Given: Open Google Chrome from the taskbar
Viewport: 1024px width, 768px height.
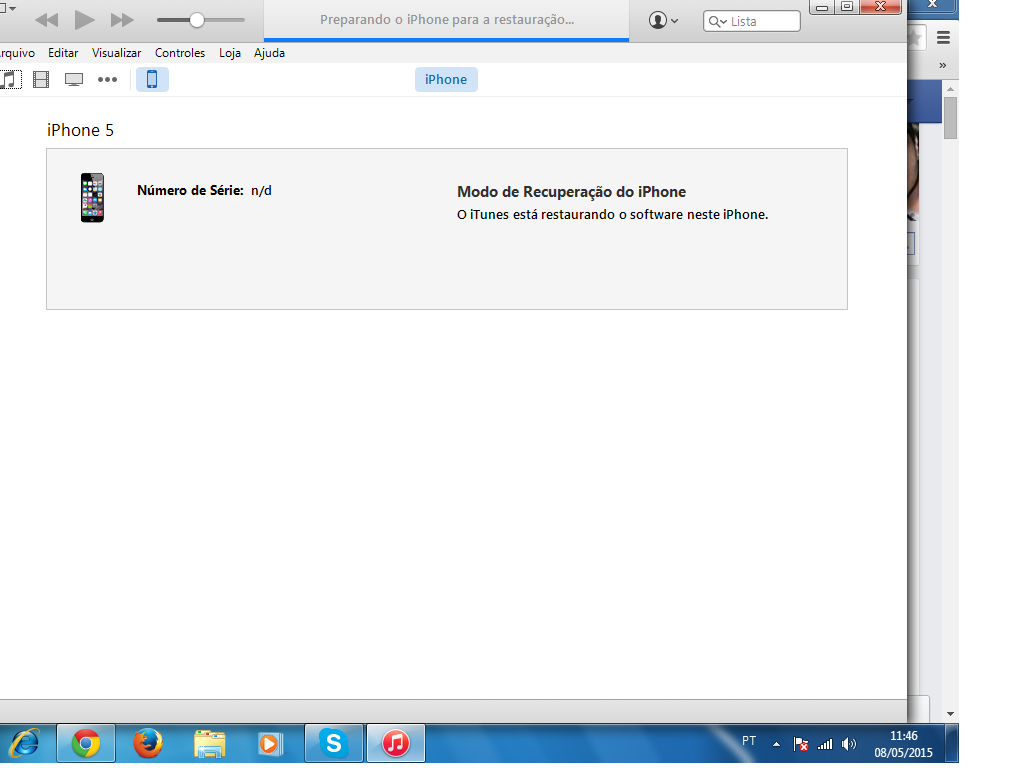Looking at the screenshot, I should (86, 744).
